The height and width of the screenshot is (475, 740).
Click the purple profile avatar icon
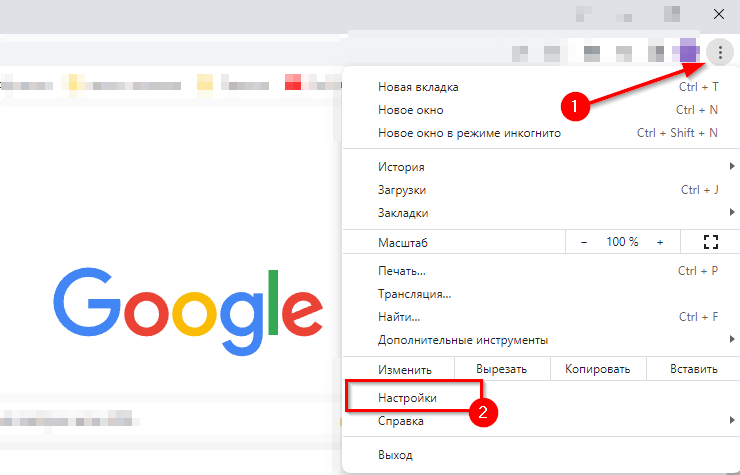point(688,50)
